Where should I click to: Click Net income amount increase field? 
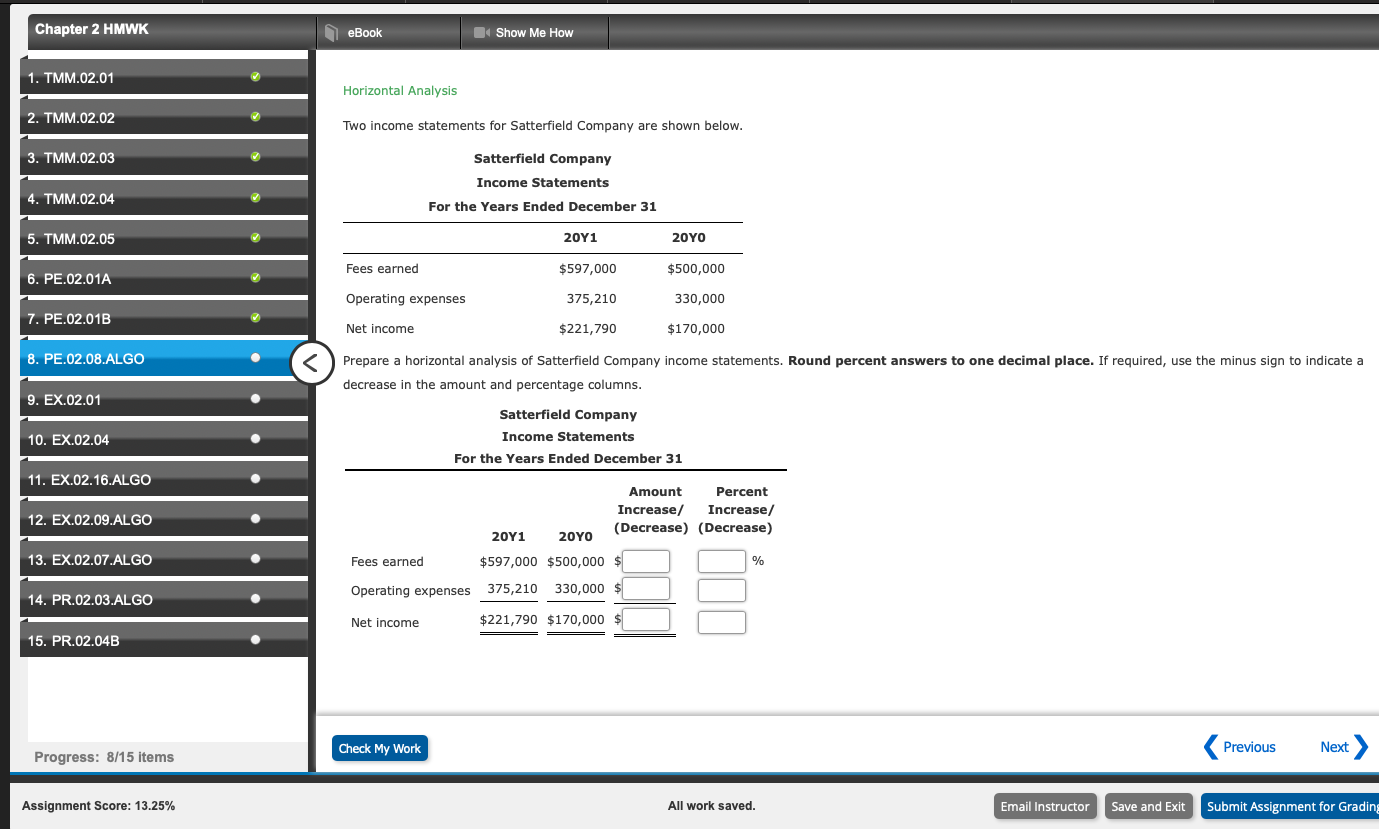pyautogui.click(x=647, y=621)
